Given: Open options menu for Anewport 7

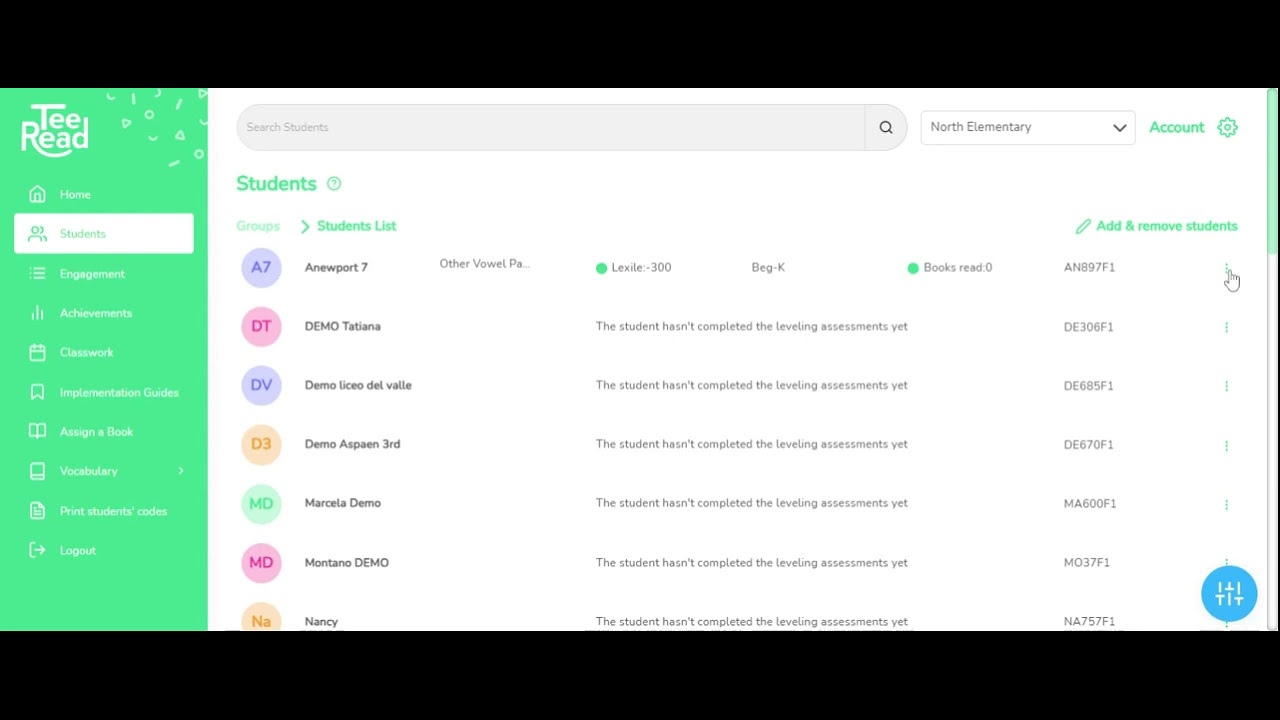Looking at the screenshot, I should (x=1226, y=268).
